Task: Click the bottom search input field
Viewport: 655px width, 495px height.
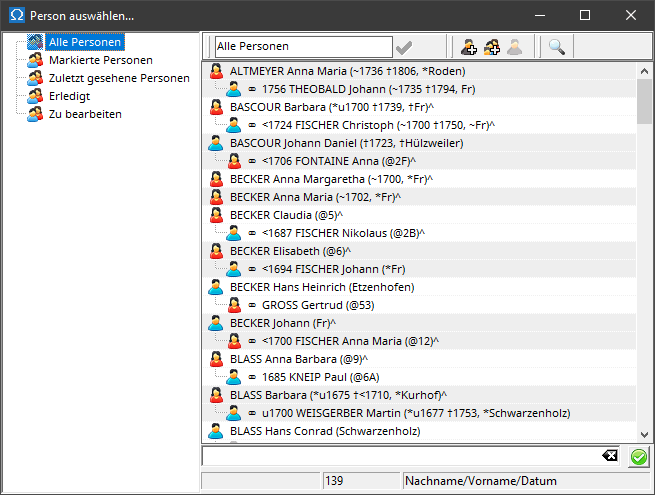Action: click(400, 456)
